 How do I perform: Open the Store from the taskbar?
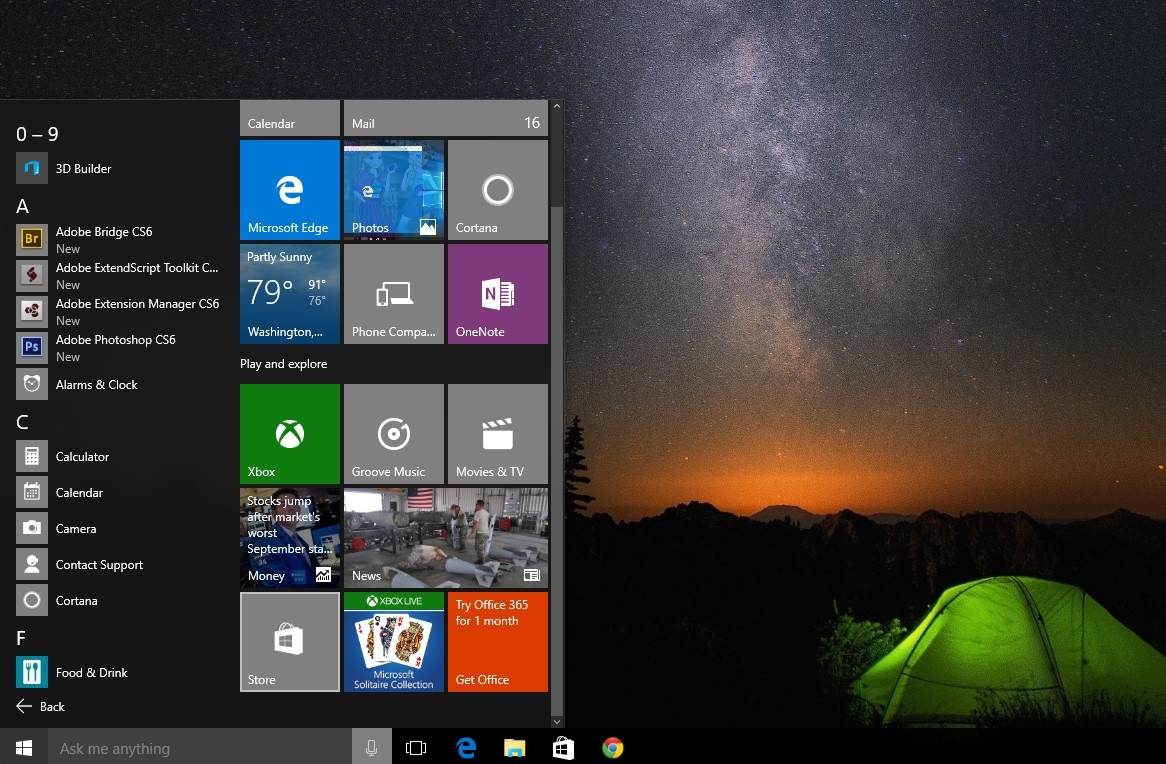pos(564,748)
